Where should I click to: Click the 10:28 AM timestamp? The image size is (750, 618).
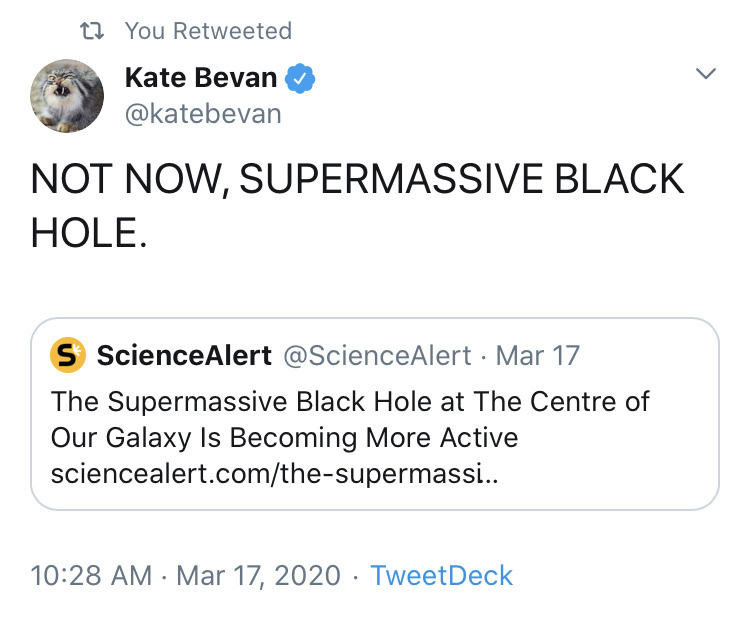tap(91, 575)
